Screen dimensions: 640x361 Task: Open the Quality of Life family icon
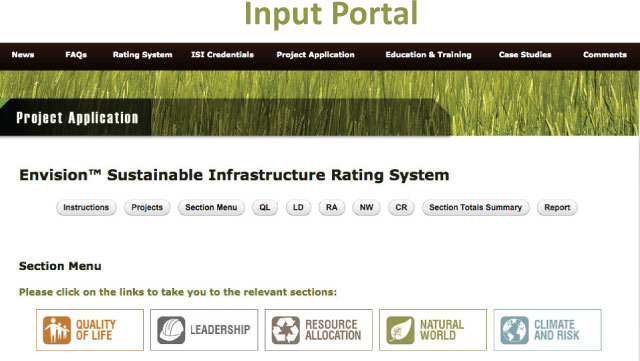coord(57,330)
